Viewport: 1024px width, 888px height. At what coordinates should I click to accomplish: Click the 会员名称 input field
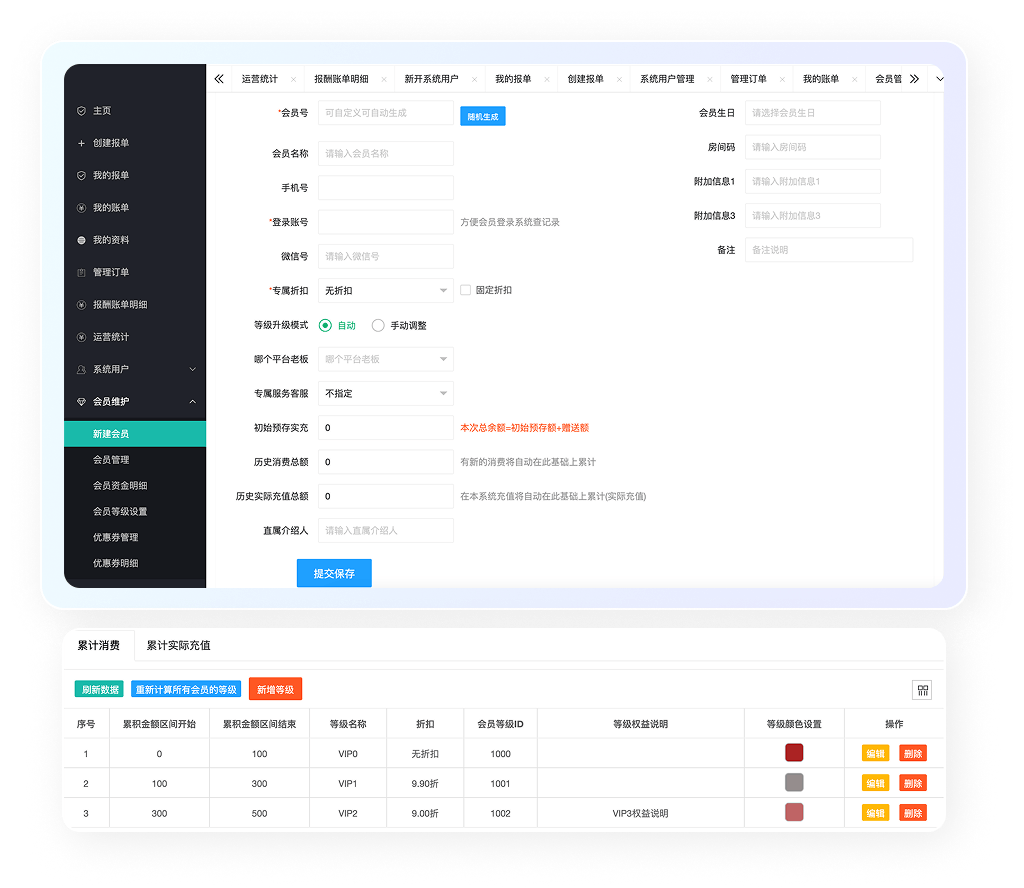pyautogui.click(x=385, y=154)
